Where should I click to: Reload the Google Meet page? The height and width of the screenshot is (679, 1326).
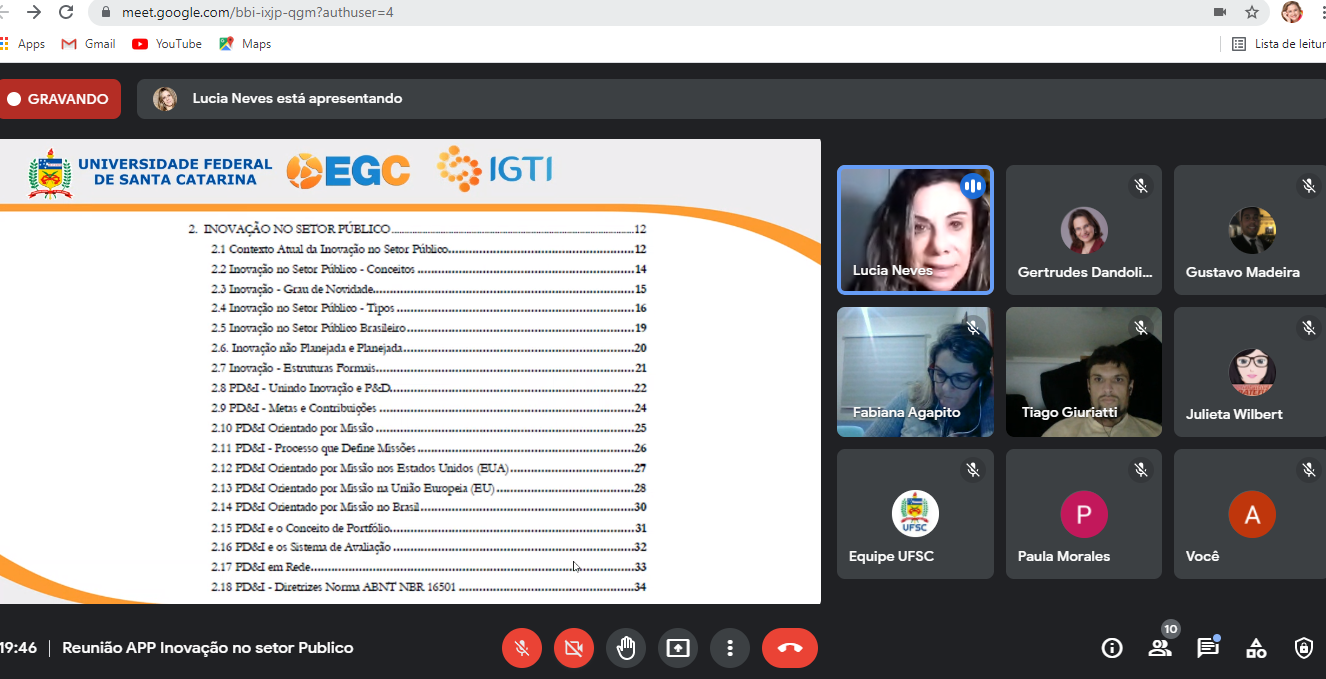(x=67, y=12)
